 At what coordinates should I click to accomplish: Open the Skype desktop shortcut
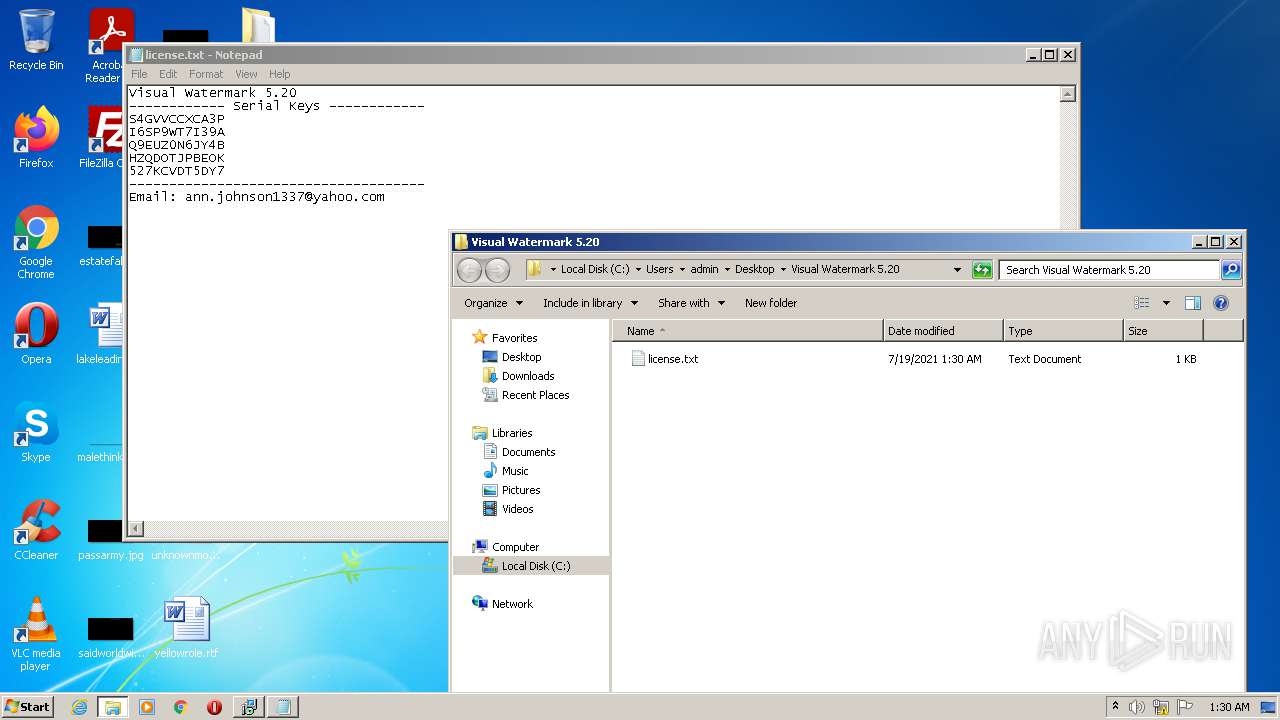coord(36,432)
